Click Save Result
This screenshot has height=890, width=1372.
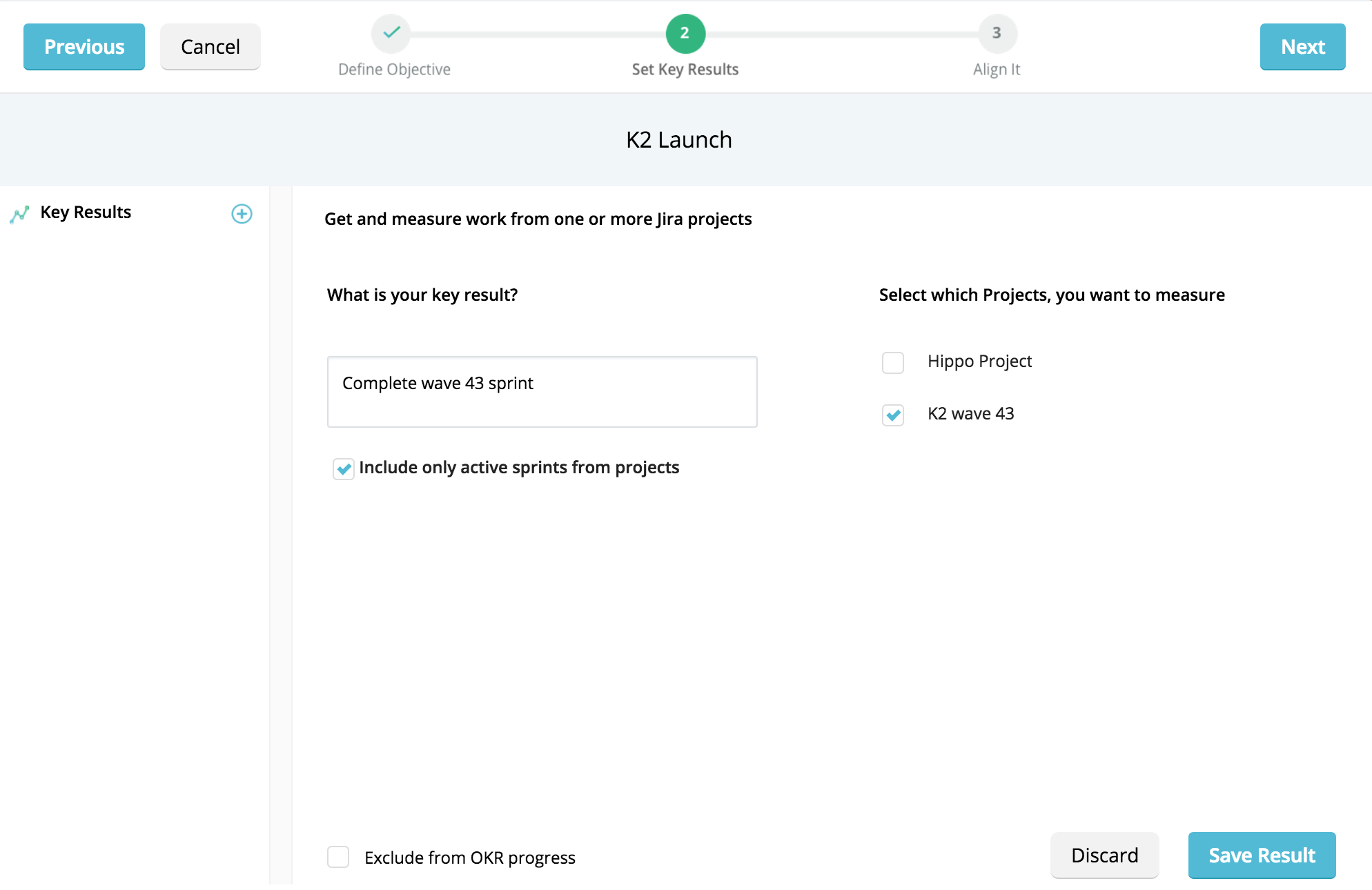coord(1262,855)
